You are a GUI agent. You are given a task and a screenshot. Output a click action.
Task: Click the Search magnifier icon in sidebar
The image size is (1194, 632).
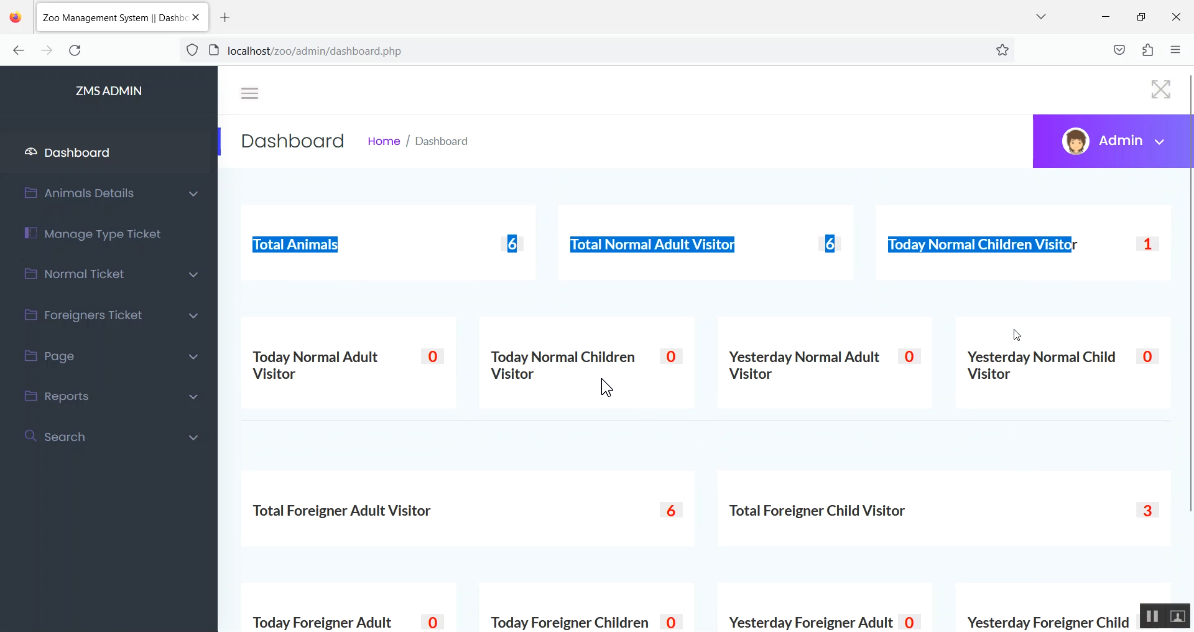point(31,437)
